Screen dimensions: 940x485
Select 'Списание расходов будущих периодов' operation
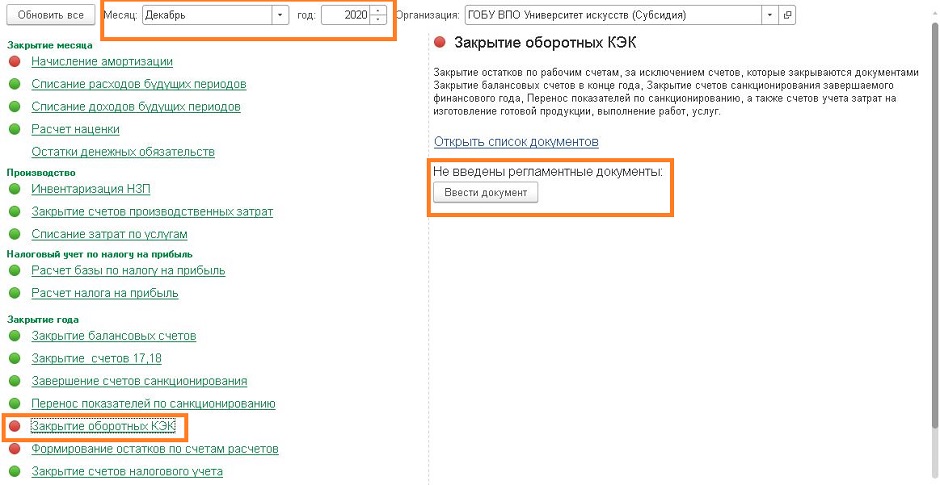pyautogui.click(x=136, y=84)
